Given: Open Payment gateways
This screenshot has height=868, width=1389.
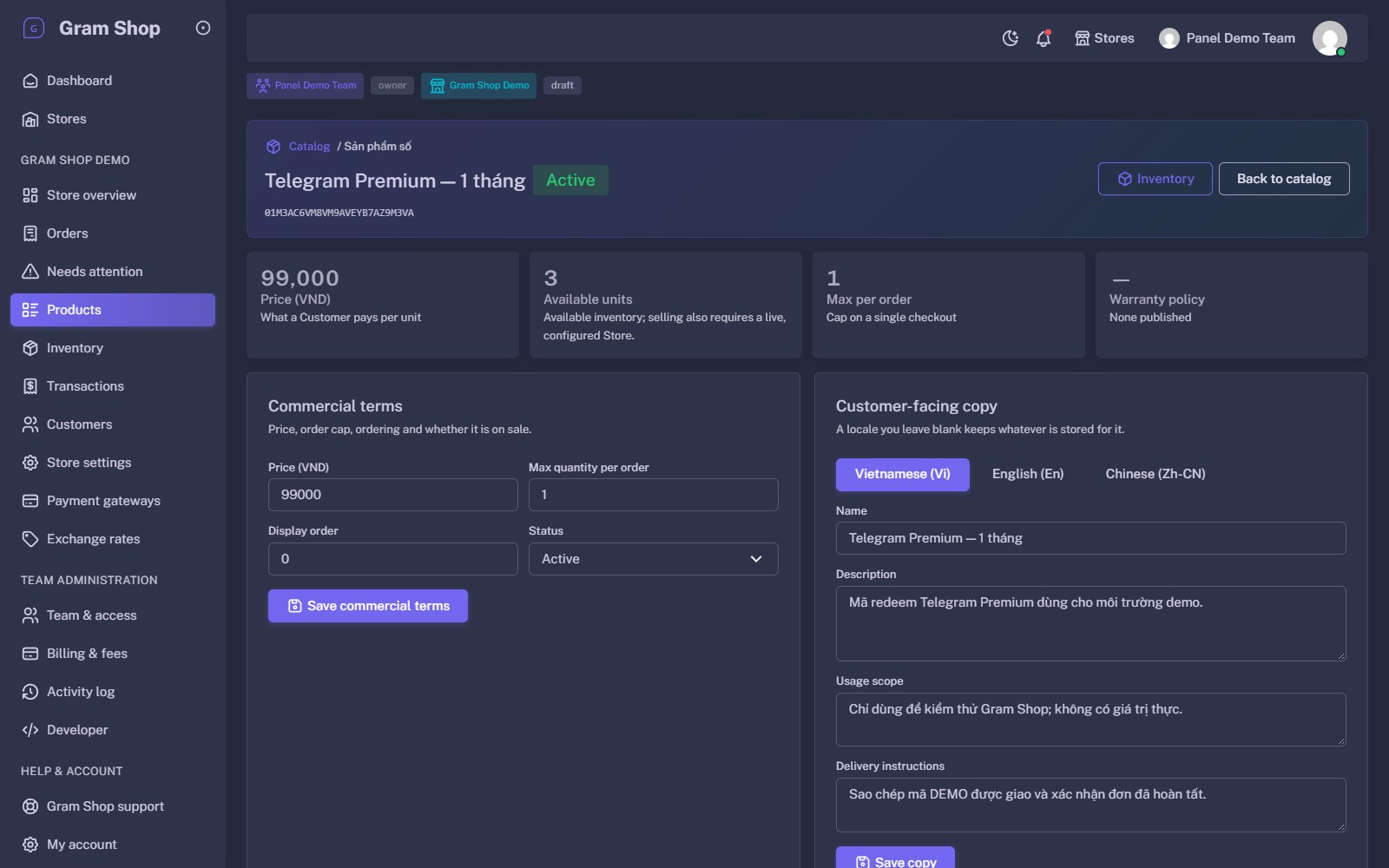Looking at the screenshot, I should click(x=113, y=501).
